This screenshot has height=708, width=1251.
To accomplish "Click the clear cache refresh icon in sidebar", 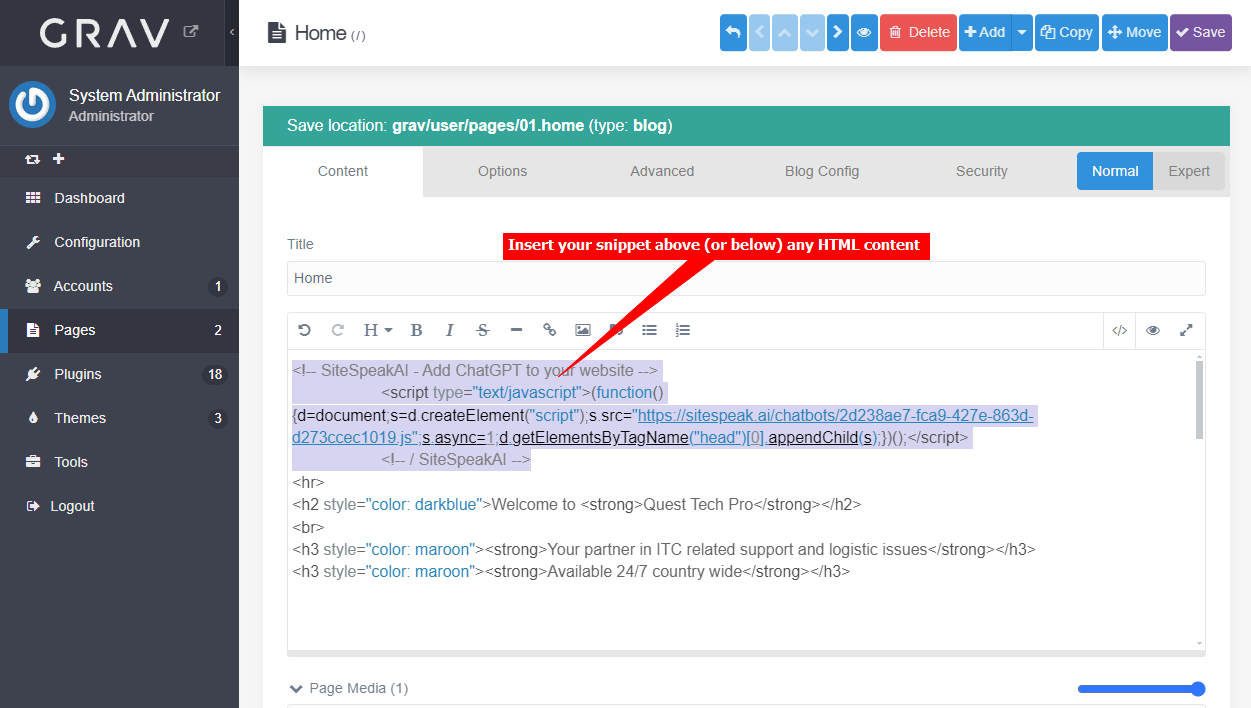I will (33, 159).
